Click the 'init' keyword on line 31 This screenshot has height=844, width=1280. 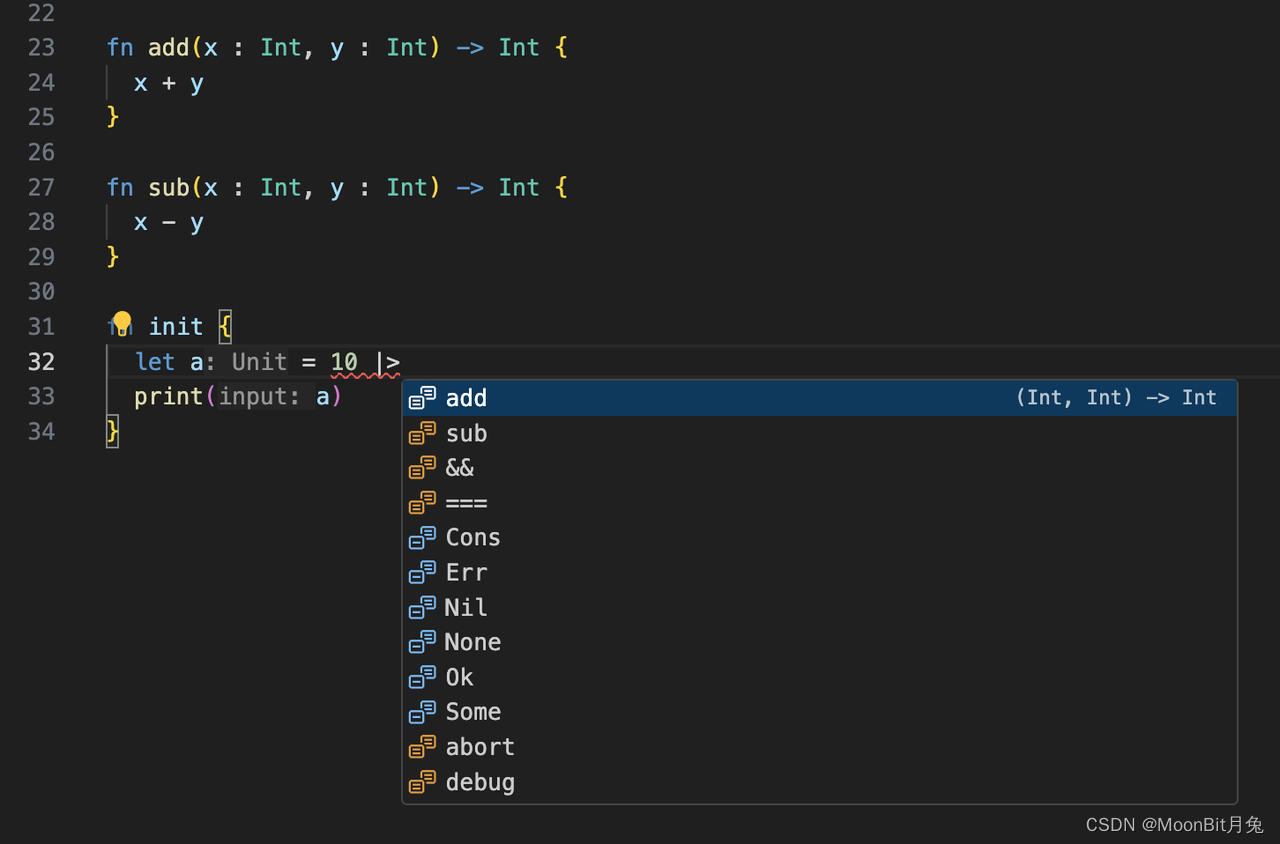pyautogui.click(x=176, y=327)
